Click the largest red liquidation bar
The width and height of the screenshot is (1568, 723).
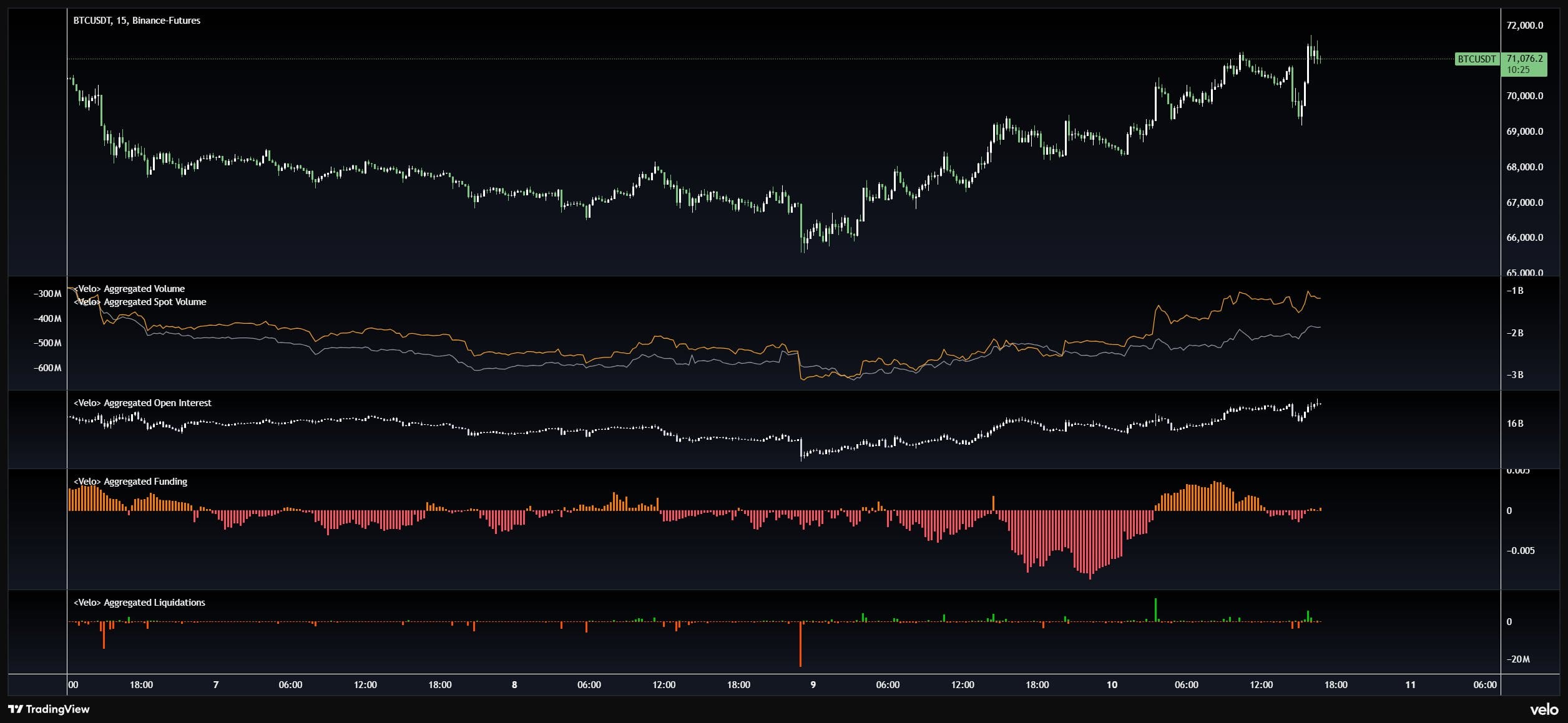click(x=800, y=646)
